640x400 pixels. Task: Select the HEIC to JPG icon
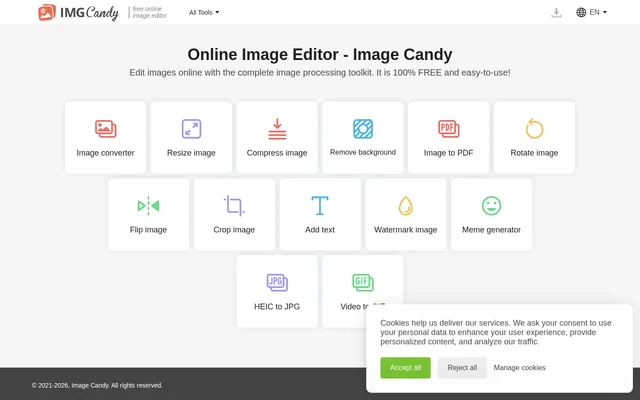tap(277, 282)
